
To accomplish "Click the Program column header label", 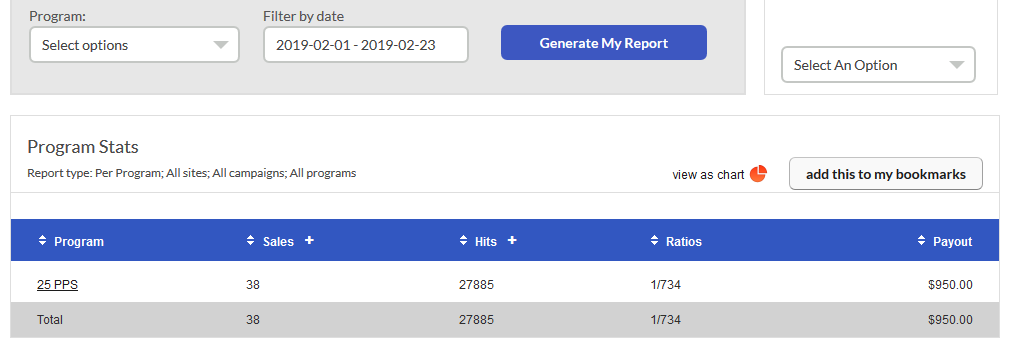I will click(x=79, y=242).
